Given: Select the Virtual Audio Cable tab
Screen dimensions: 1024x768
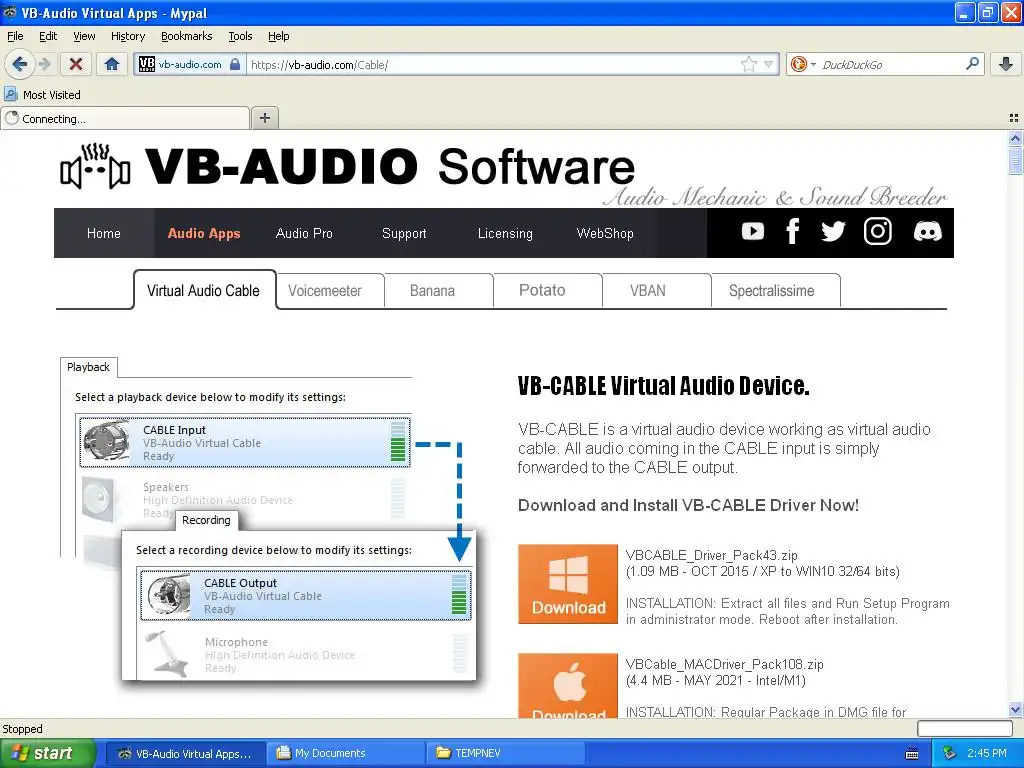Looking at the screenshot, I should coord(204,291).
